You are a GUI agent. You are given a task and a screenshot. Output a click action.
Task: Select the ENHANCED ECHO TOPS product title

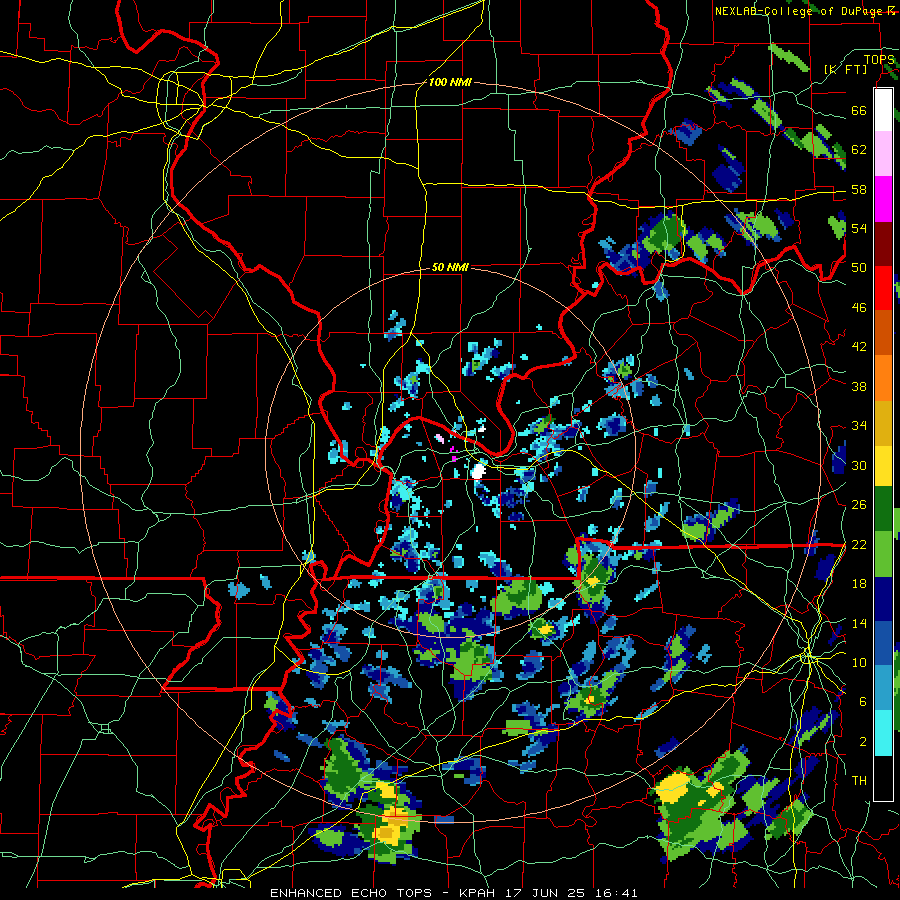coord(354,893)
